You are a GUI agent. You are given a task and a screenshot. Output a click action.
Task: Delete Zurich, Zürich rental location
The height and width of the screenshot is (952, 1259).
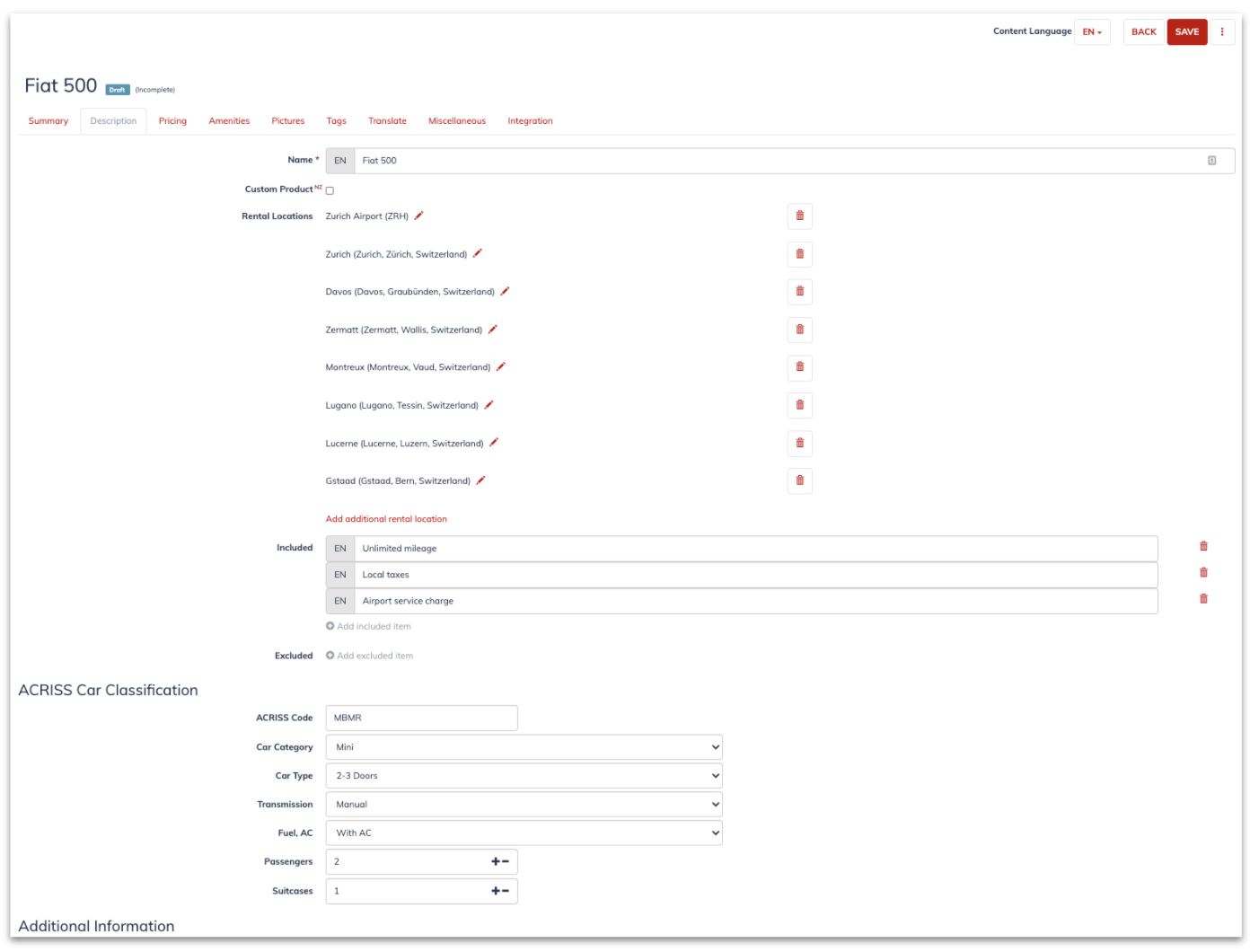tap(799, 254)
